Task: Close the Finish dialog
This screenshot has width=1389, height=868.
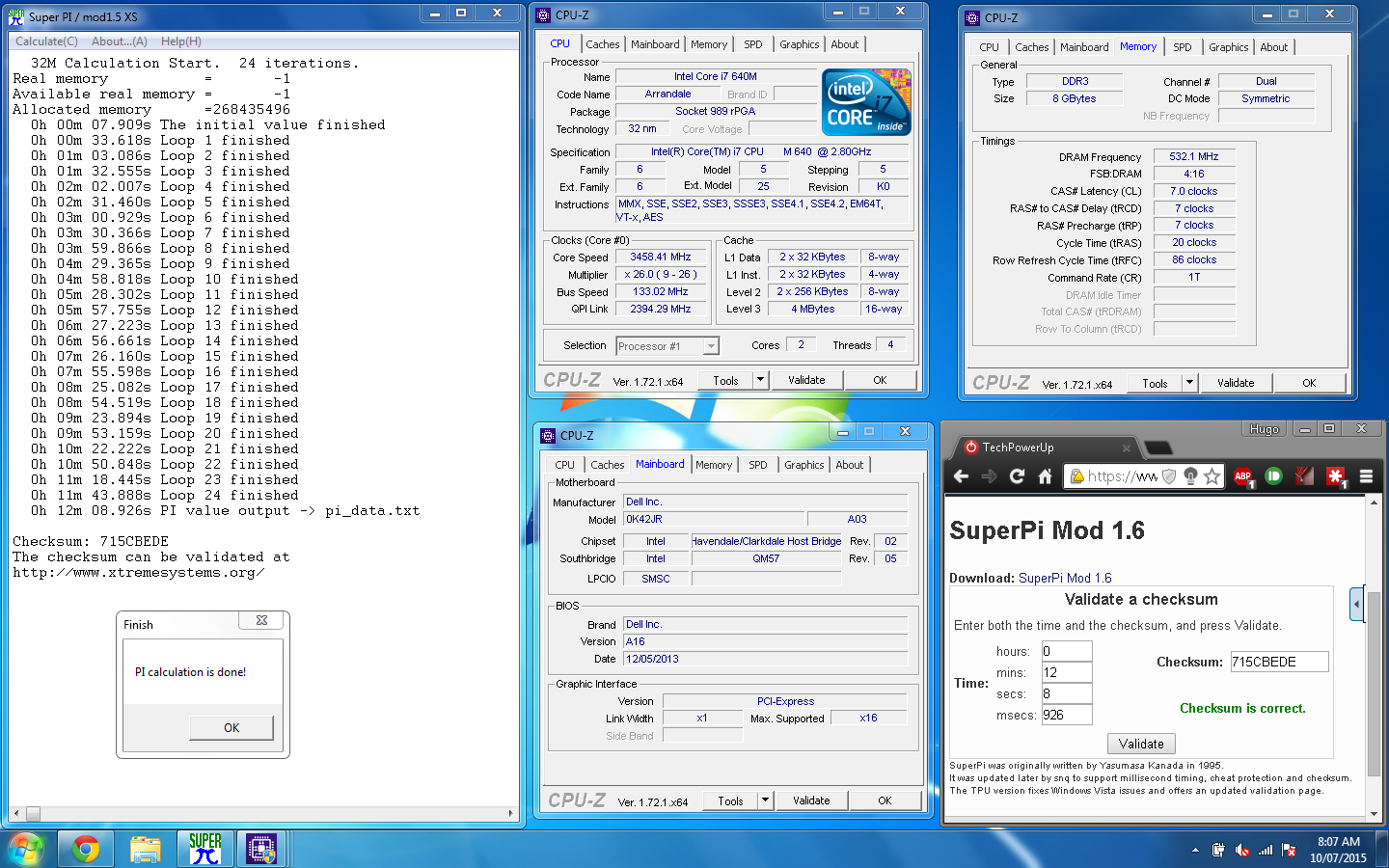Action: tap(261, 621)
